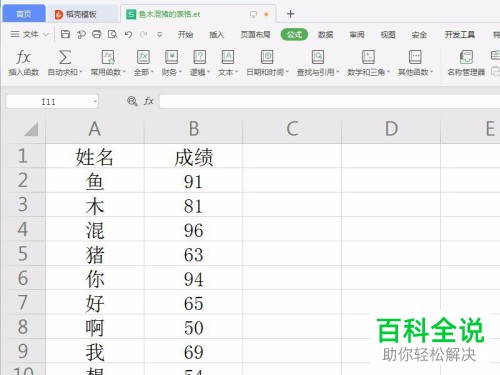Screen dimensions: 500x375
Task: Click the Insert Function fx icon
Action: (23, 57)
